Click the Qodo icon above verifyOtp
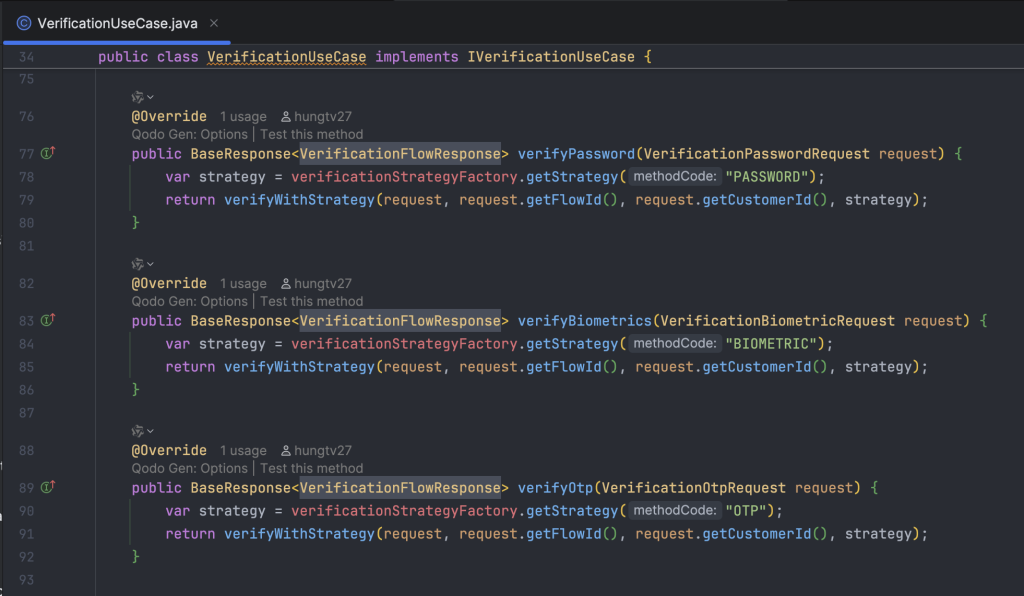This screenshot has width=1024, height=596. click(x=137, y=431)
